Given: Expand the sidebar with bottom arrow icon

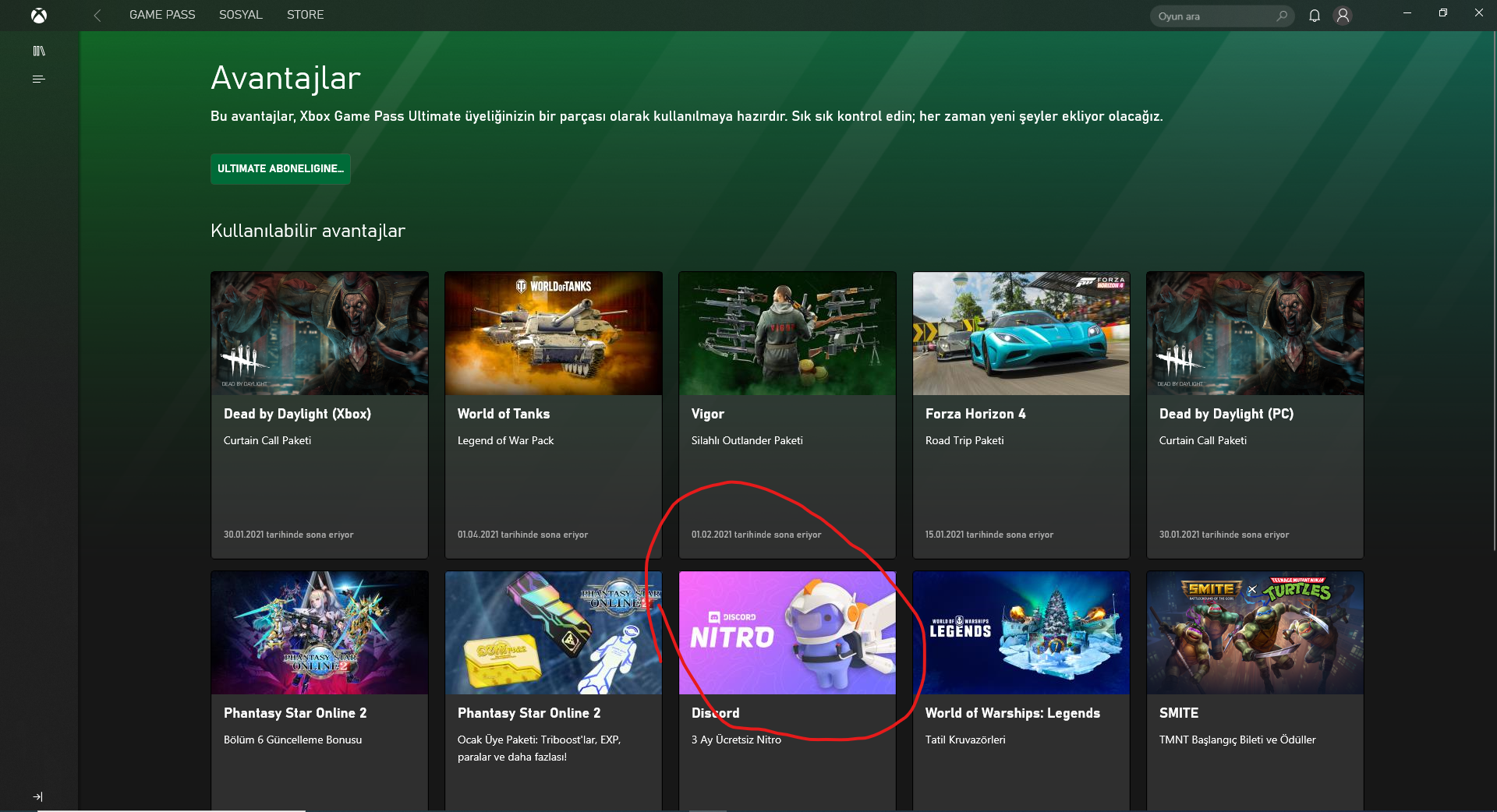Looking at the screenshot, I should click(x=38, y=796).
